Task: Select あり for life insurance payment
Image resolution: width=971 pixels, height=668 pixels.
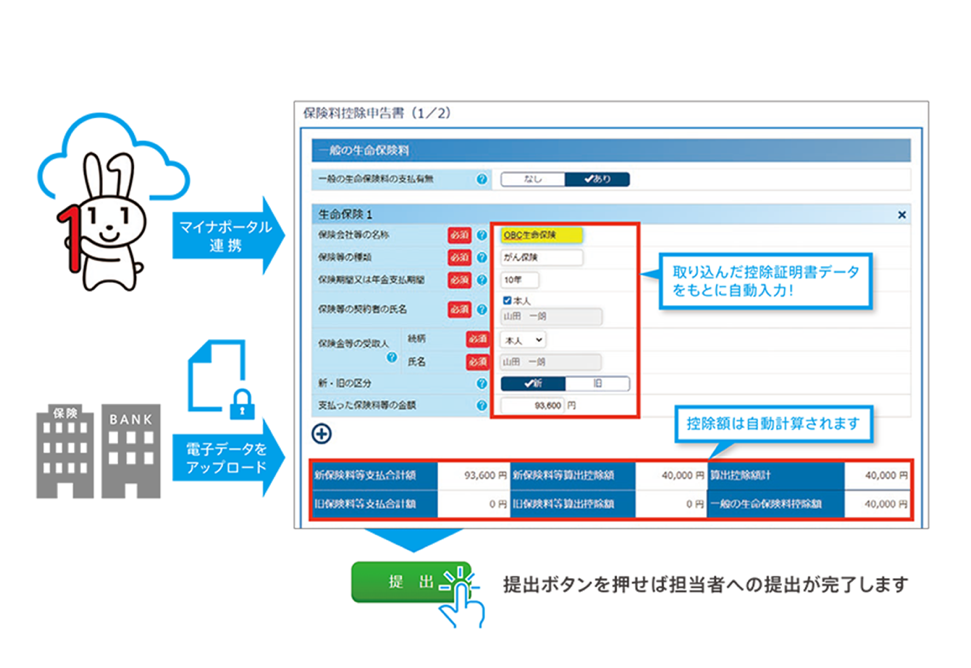Action: (596, 180)
